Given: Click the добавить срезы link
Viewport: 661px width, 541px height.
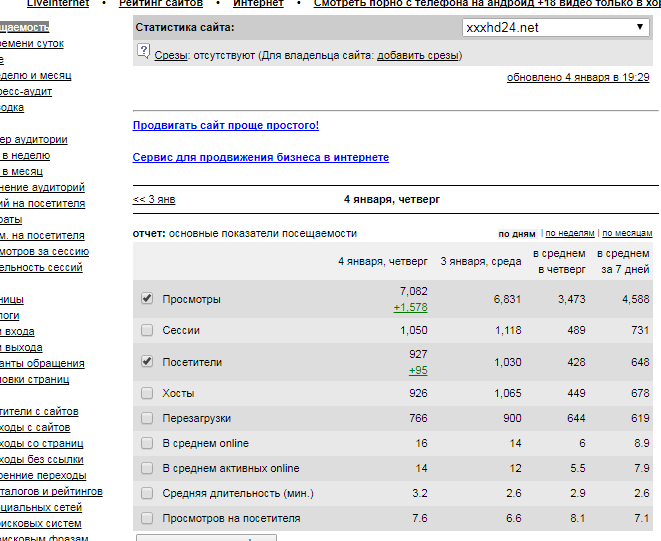Looking at the screenshot, I should click(417, 56).
